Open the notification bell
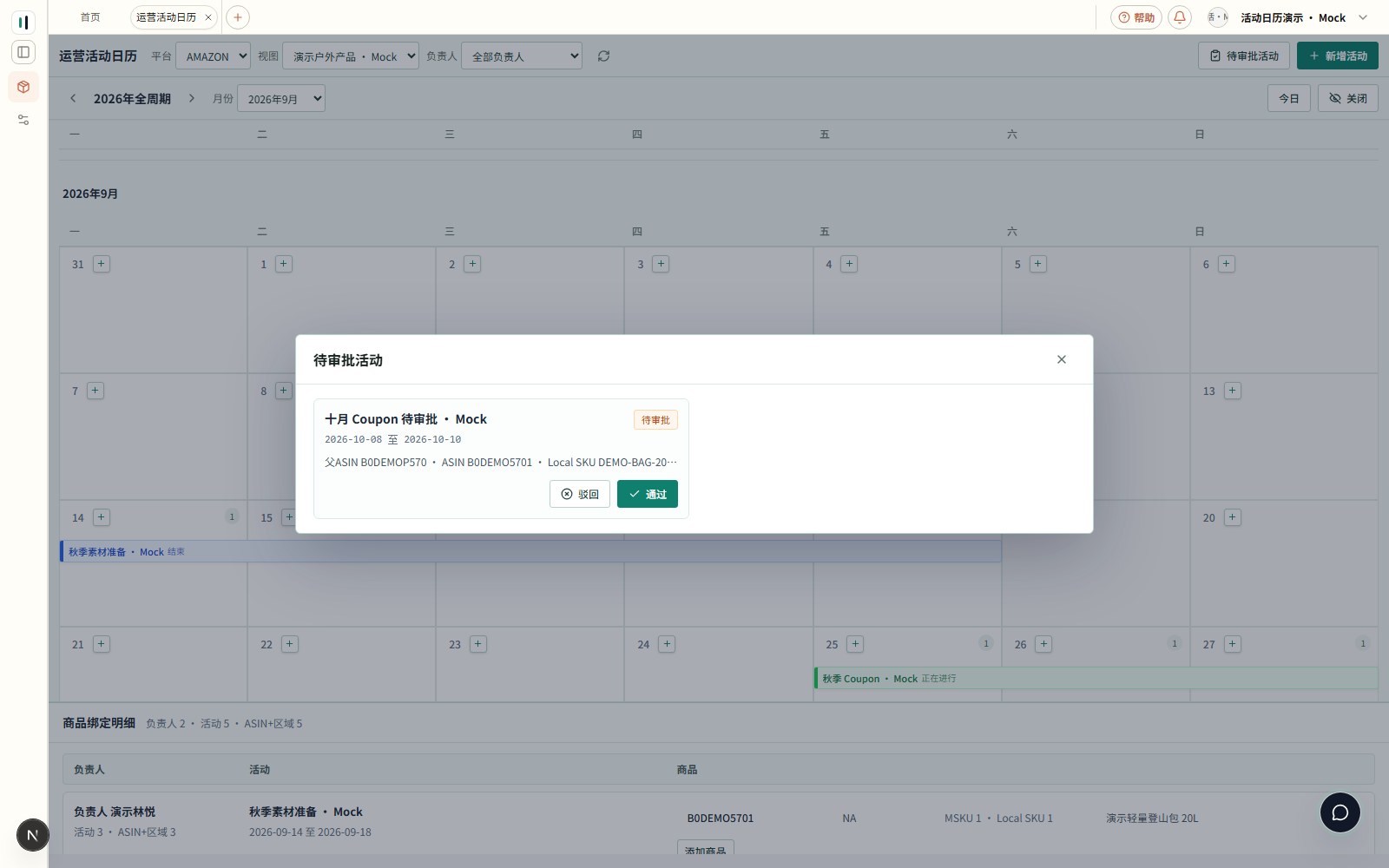 (1180, 17)
